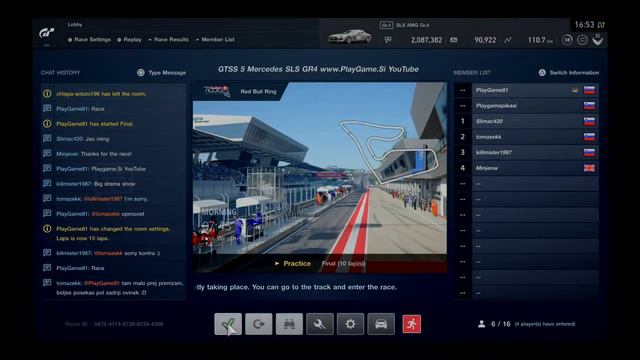The width and height of the screenshot is (640, 360).
Task: Click the 'PlayGame81: Playgame.Si YouTube' chat message
Action: (101, 169)
